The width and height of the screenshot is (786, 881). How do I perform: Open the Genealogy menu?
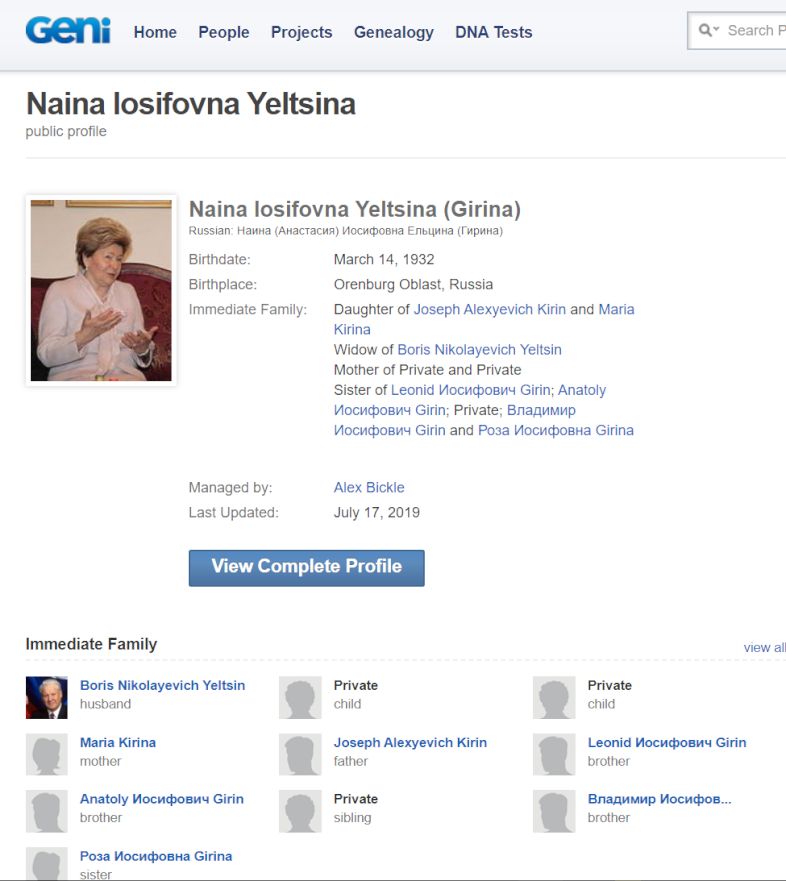394,32
